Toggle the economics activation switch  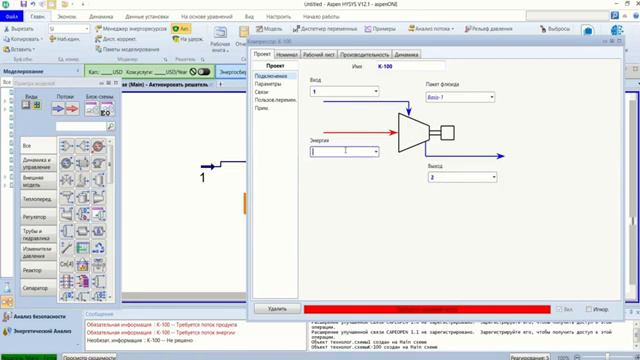(x=204, y=72)
